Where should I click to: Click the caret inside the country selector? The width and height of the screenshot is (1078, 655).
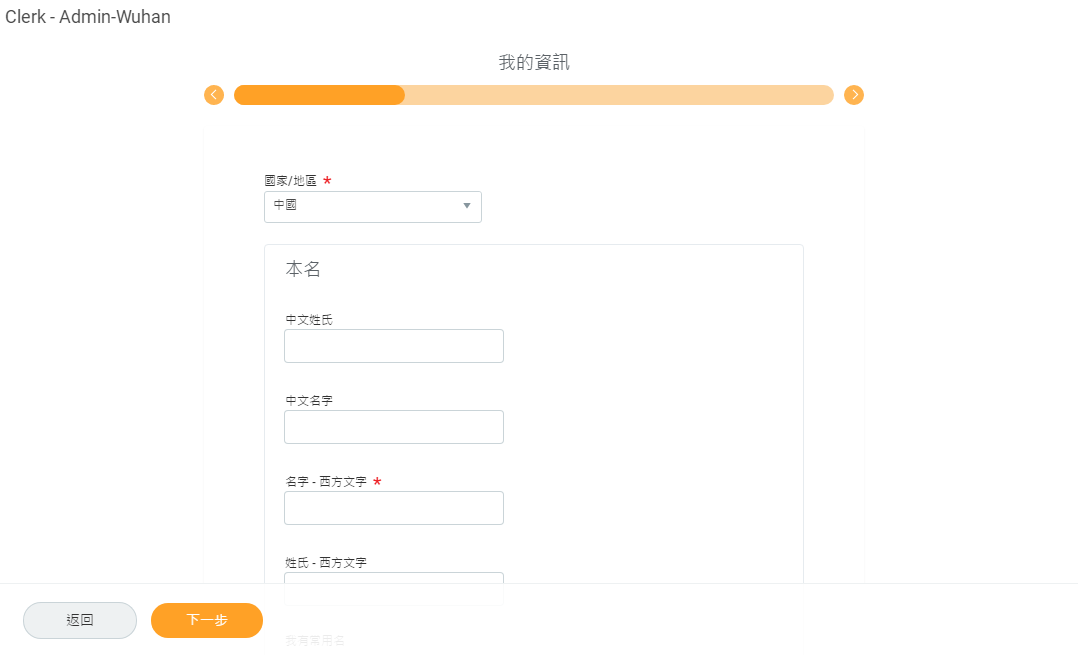click(466, 206)
